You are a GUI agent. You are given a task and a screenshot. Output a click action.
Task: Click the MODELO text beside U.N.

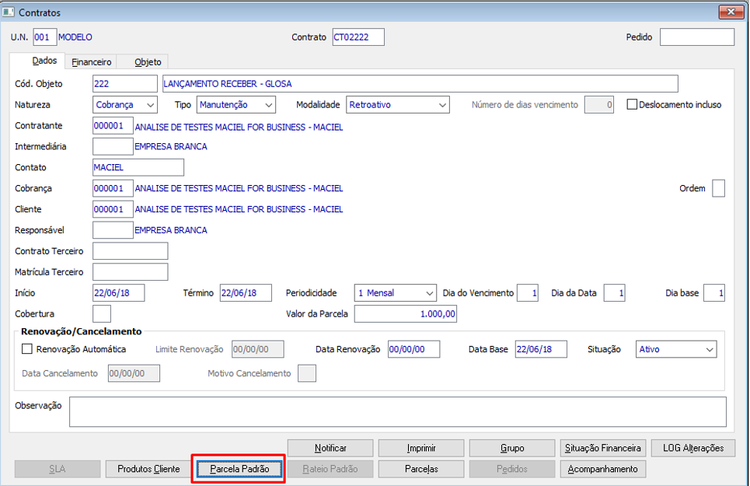(76, 37)
